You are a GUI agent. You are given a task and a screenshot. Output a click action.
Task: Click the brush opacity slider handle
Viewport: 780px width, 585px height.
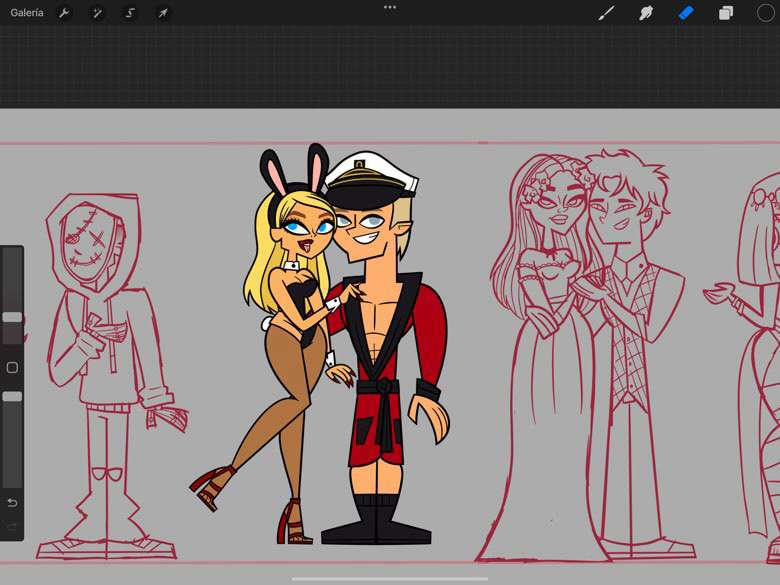(12, 396)
